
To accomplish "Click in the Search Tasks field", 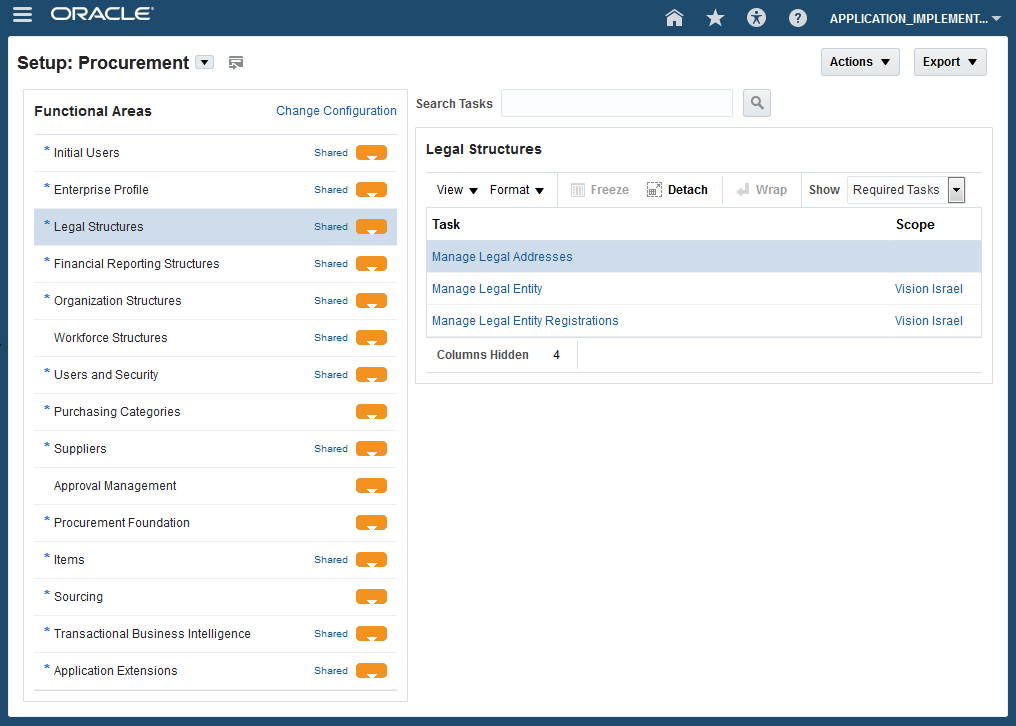I will [x=616, y=103].
